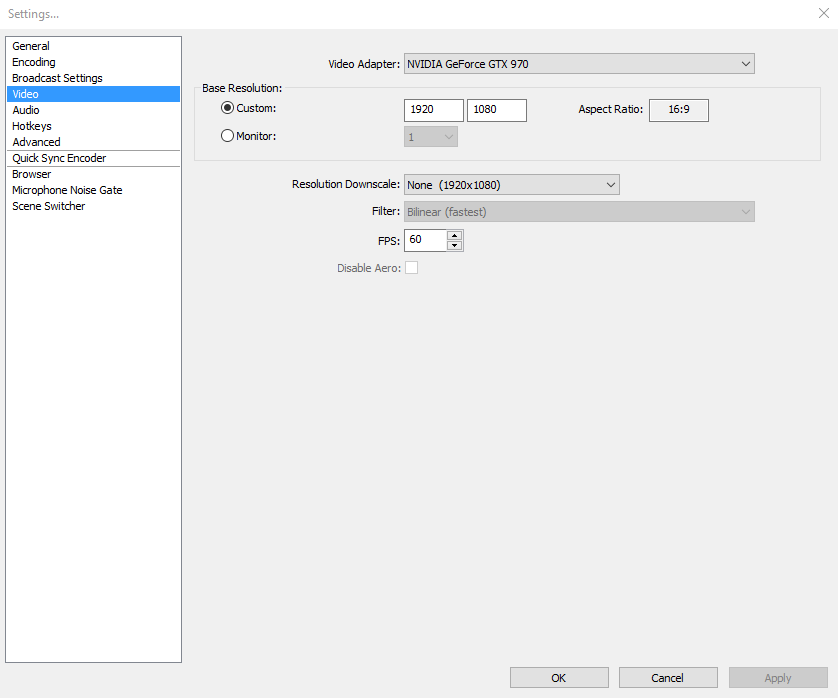838x698 pixels.
Task: Select Quick Sync Encoder in the list
Action: (94, 158)
